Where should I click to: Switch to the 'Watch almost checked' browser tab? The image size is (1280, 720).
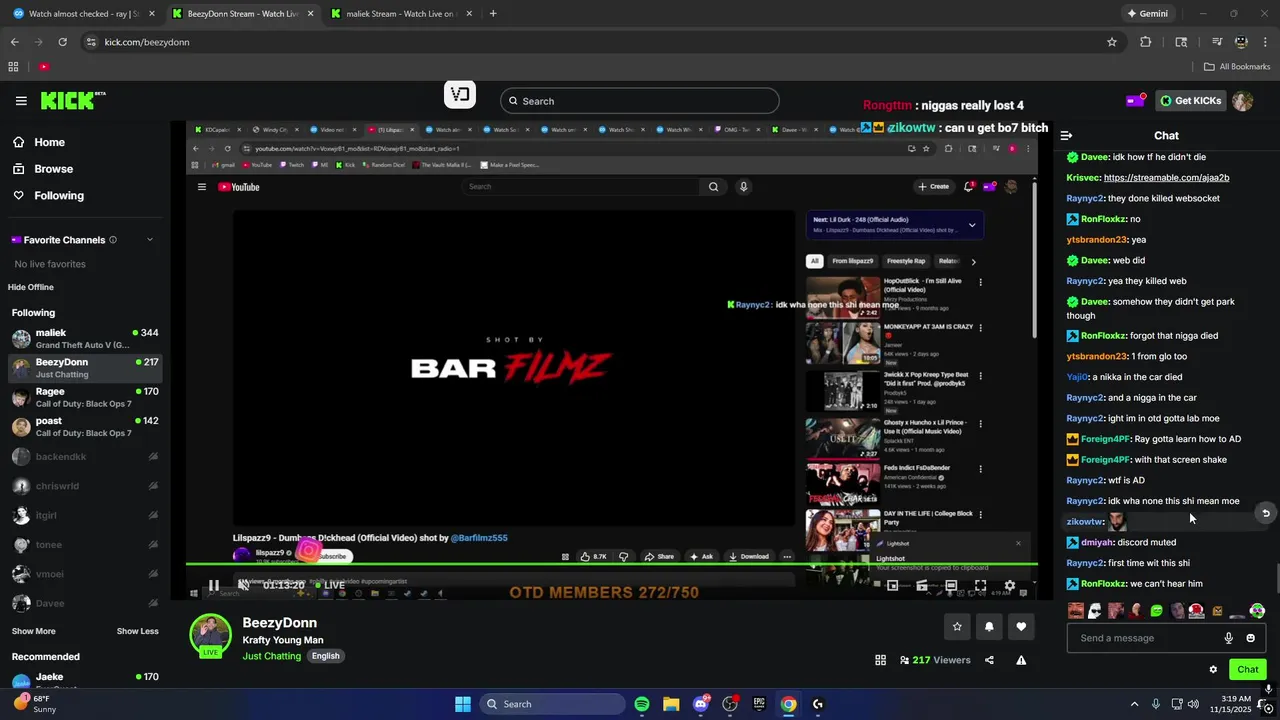(x=83, y=14)
